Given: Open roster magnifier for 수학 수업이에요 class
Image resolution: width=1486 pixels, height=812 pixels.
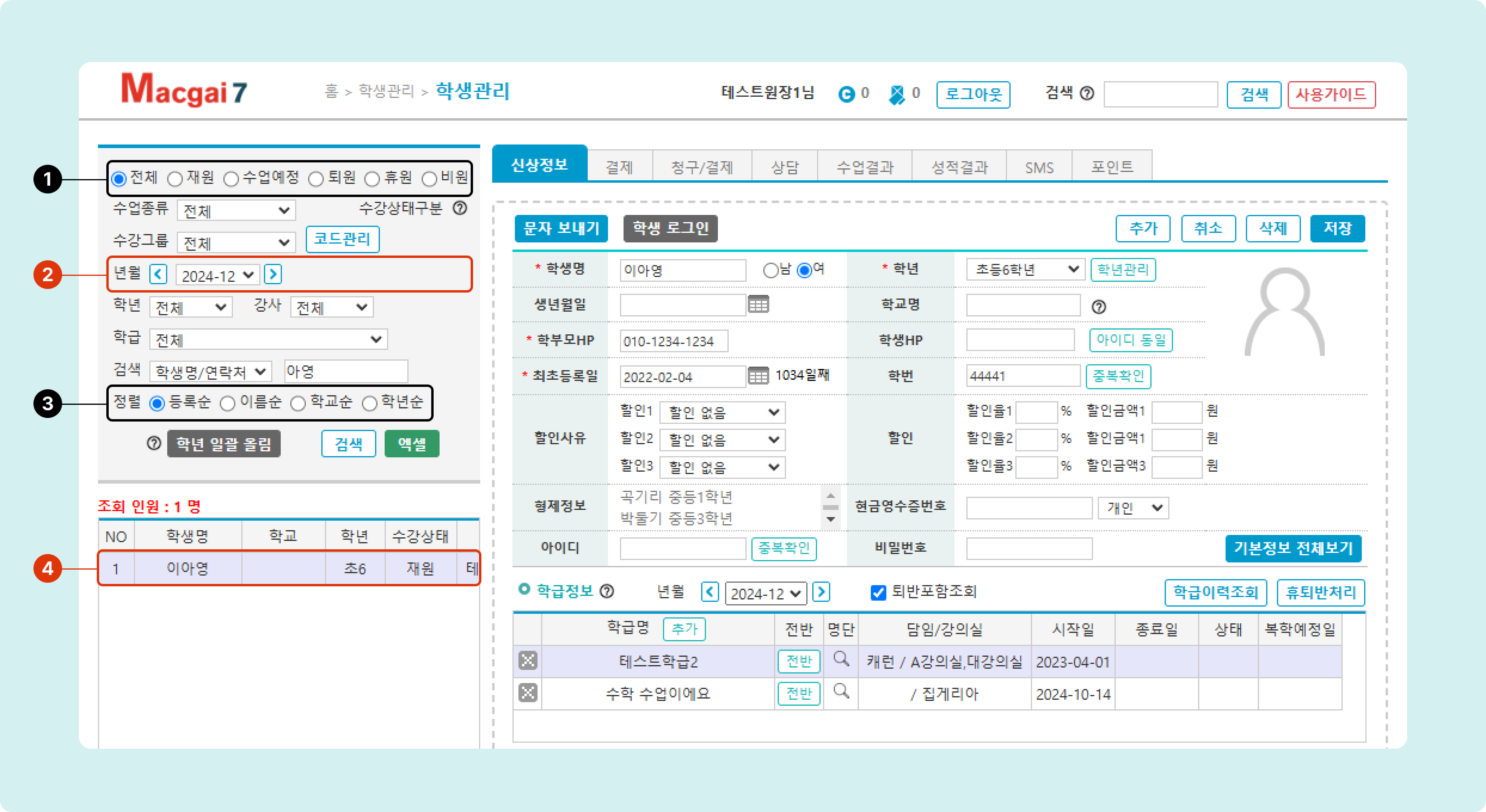Looking at the screenshot, I should pyautogui.click(x=841, y=691).
